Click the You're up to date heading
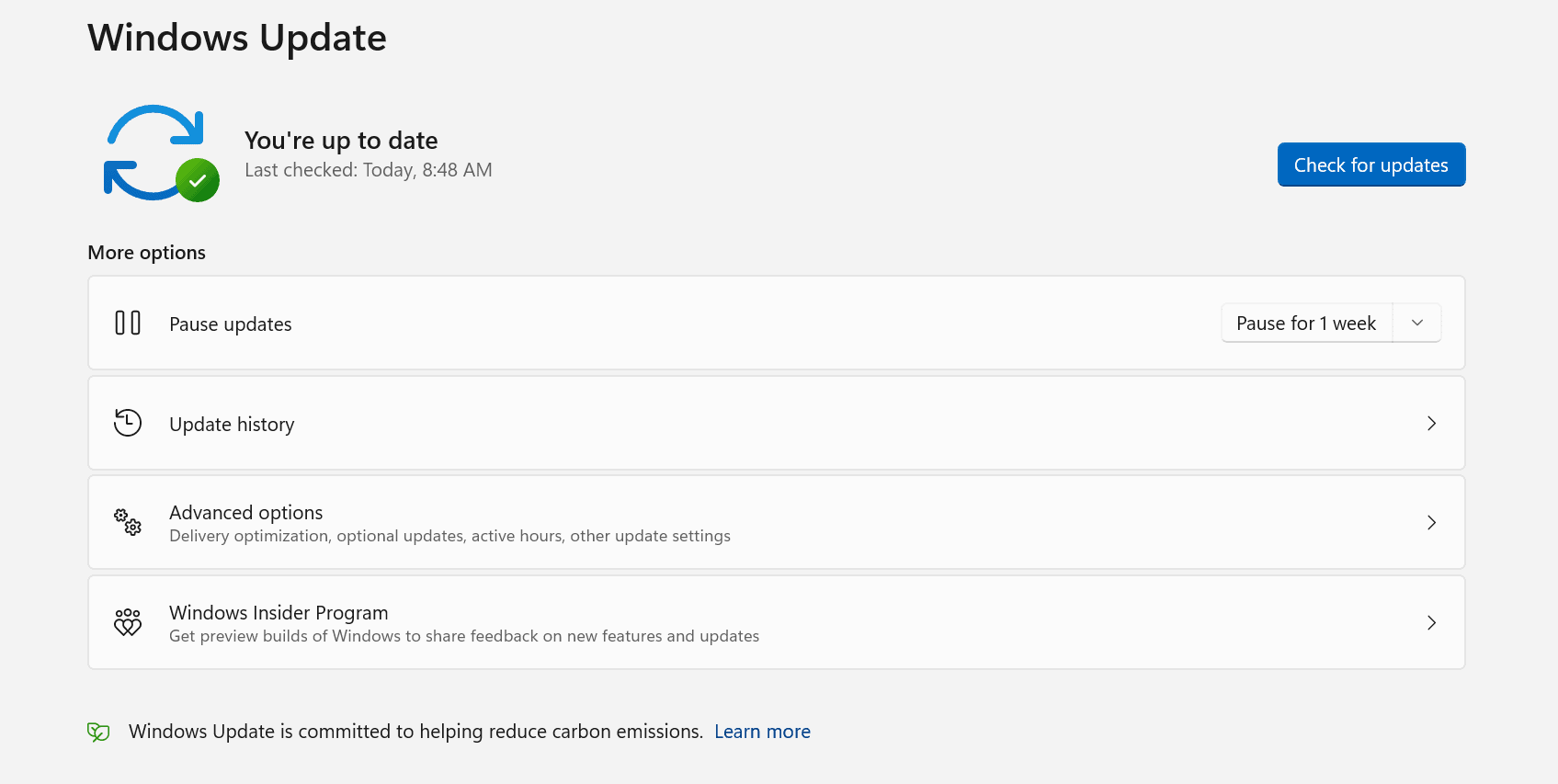 tap(341, 141)
